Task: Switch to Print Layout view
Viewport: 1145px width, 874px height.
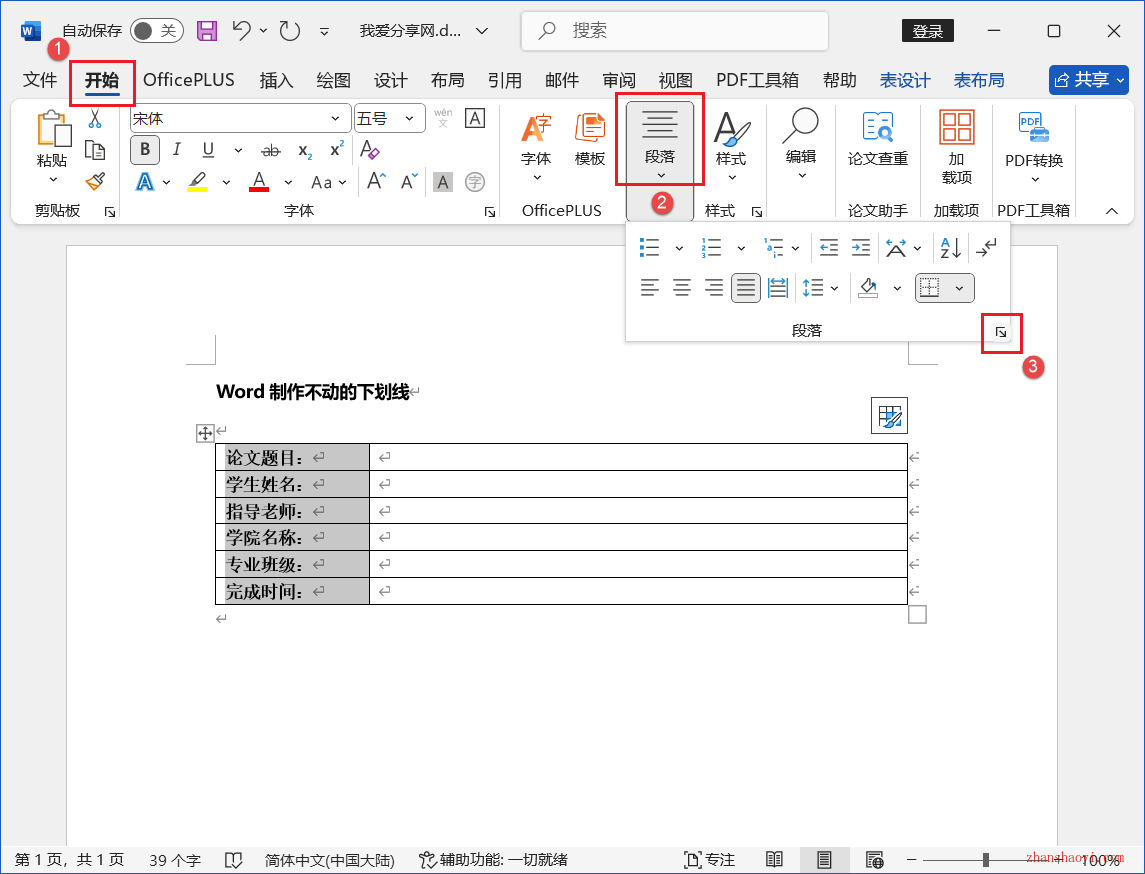Action: (824, 859)
